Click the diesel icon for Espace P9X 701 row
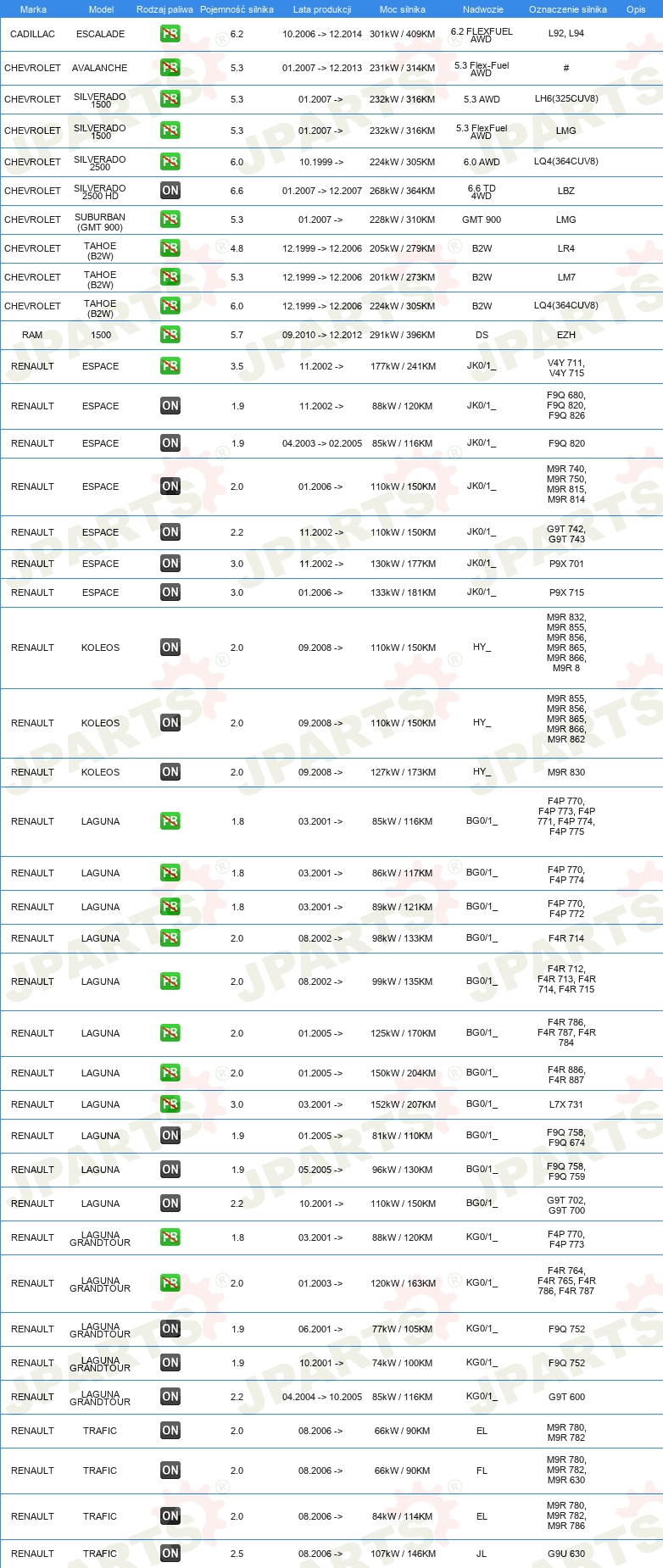The image size is (663, 1568). [170, 564]
